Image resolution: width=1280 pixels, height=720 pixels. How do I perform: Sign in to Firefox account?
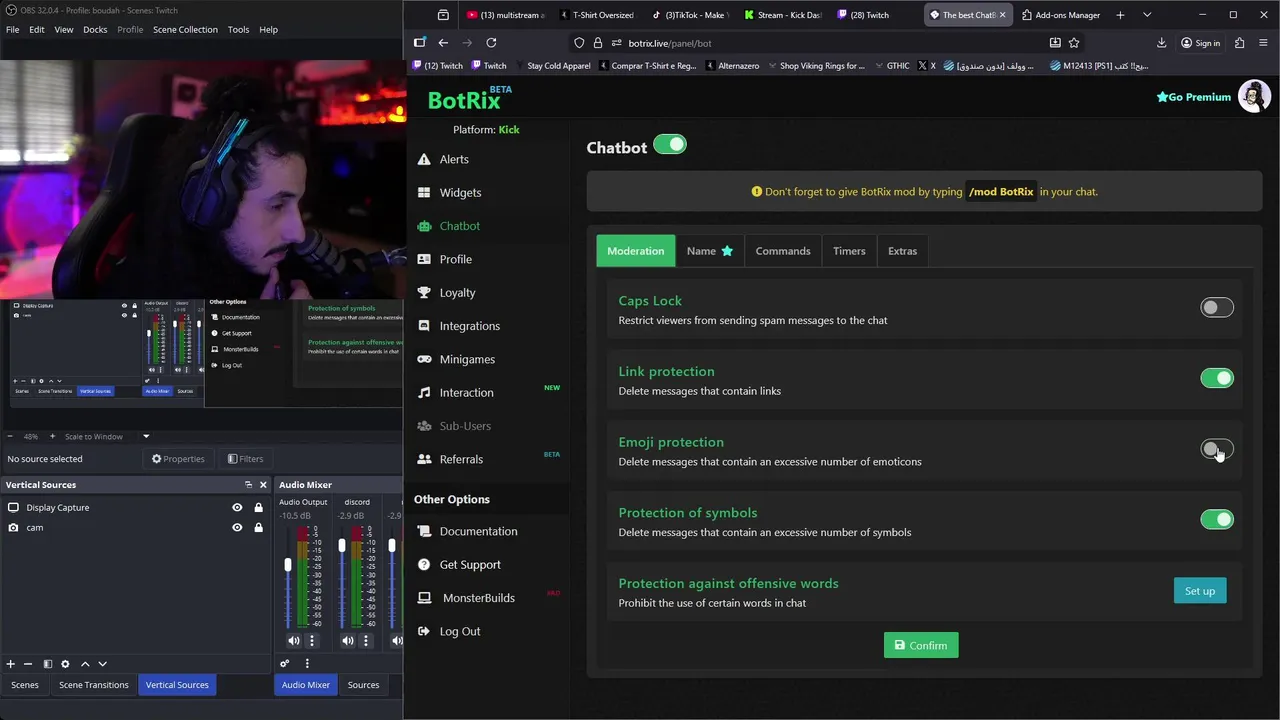click(1200, 43)
